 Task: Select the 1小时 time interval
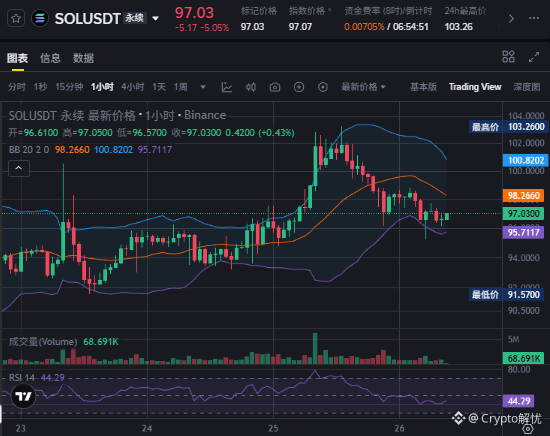pos(102,87)
